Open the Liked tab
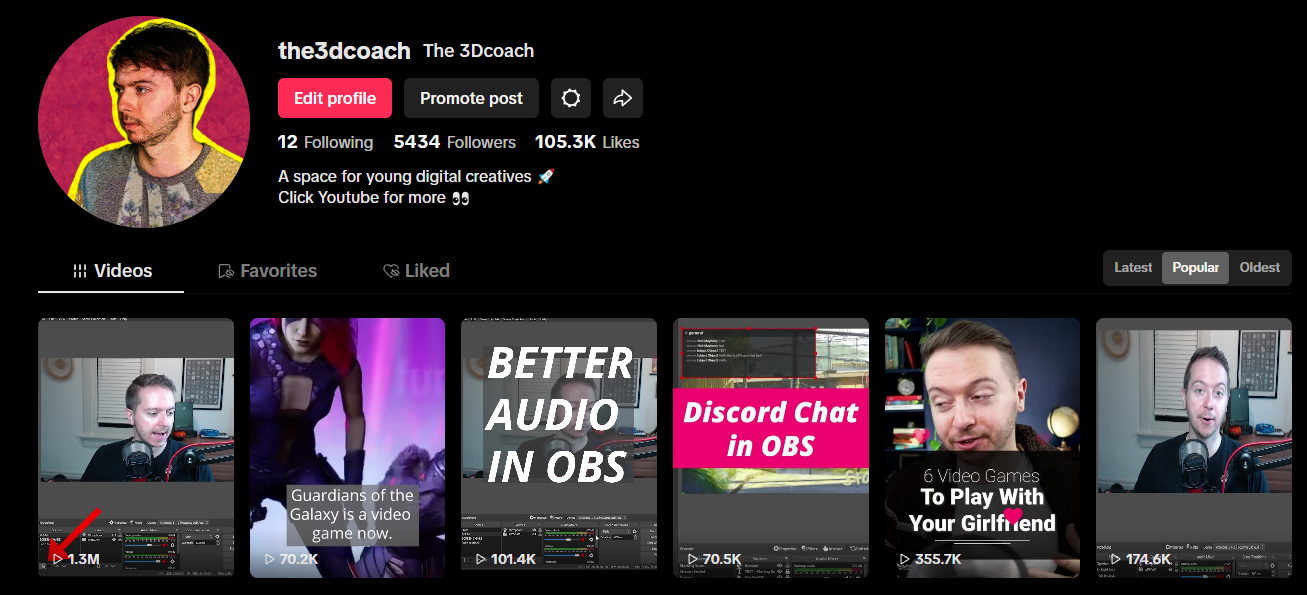The image size is (1307, 595). 416,271
